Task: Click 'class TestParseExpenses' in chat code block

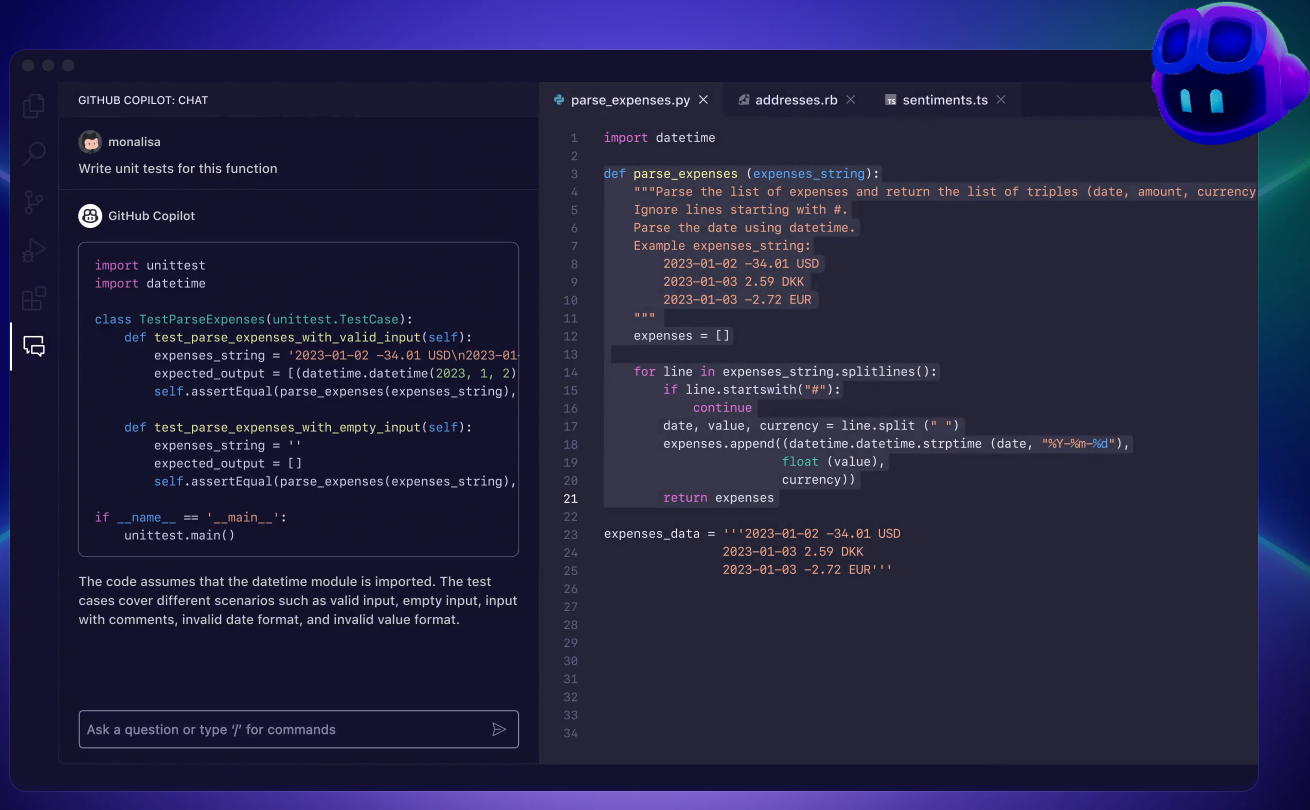Action: [x=179, y=319]
